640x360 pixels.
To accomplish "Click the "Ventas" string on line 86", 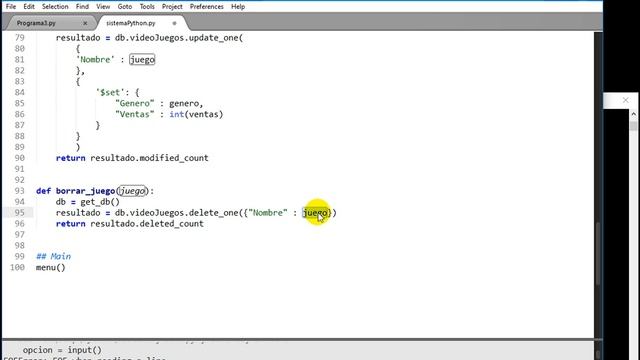I will pos(135,114).
